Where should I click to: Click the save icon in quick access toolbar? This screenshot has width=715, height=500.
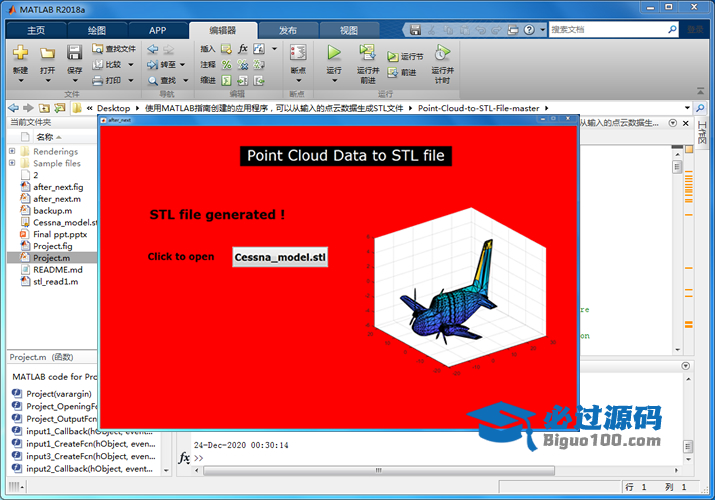[415, 30]
